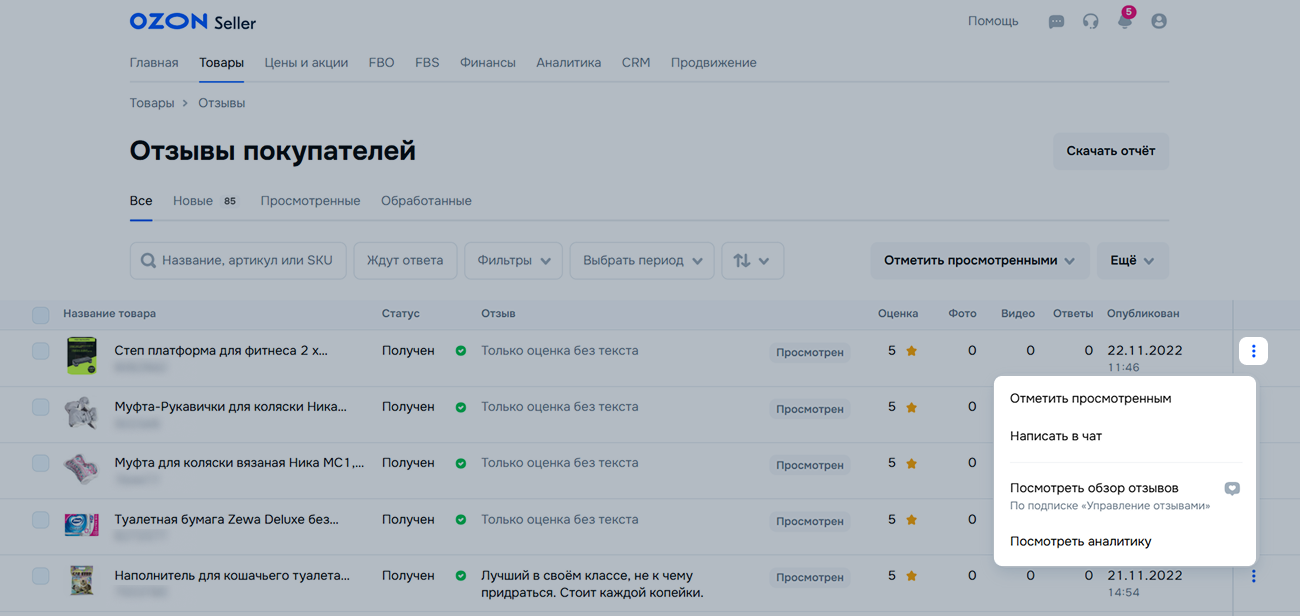Screen dimensions: 1300x616
Task: Open three-dot menu for cat litter review
Action: click(1253, 576)
